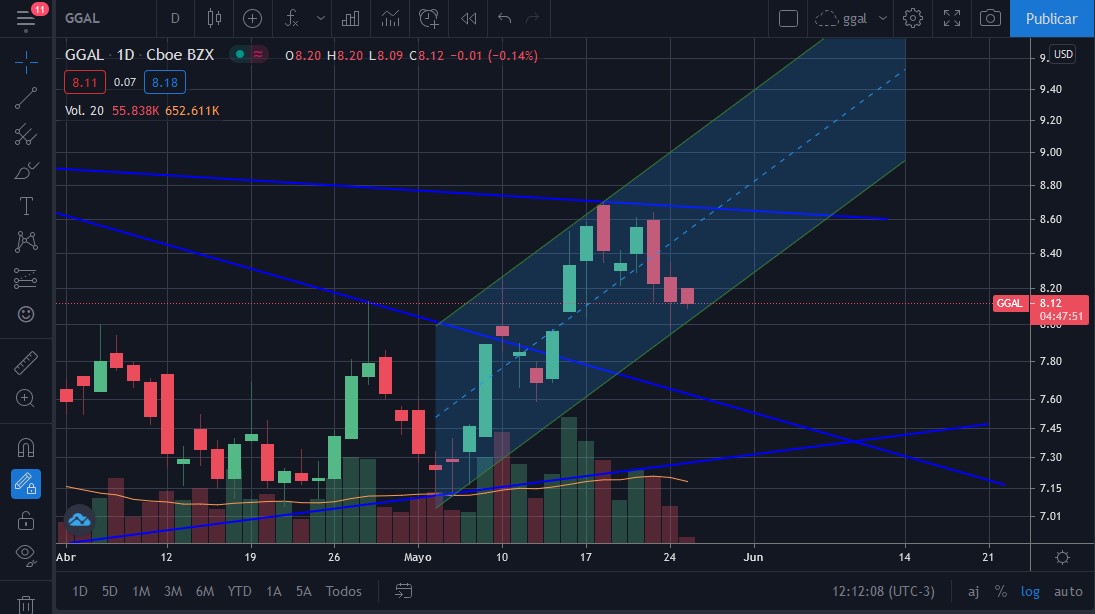
Task: Select the text annotation tool
Action: tap(26, 206)
